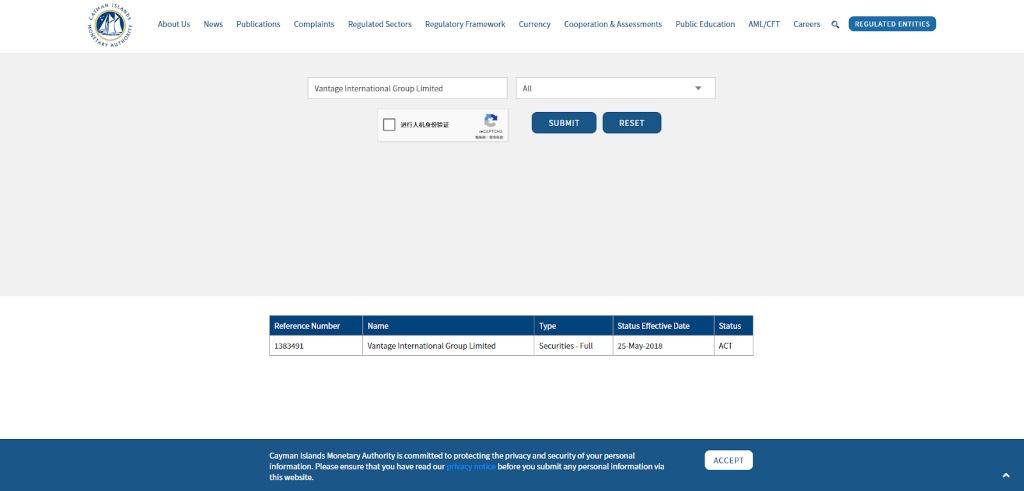Select the ACT status cell

point(733,346)
